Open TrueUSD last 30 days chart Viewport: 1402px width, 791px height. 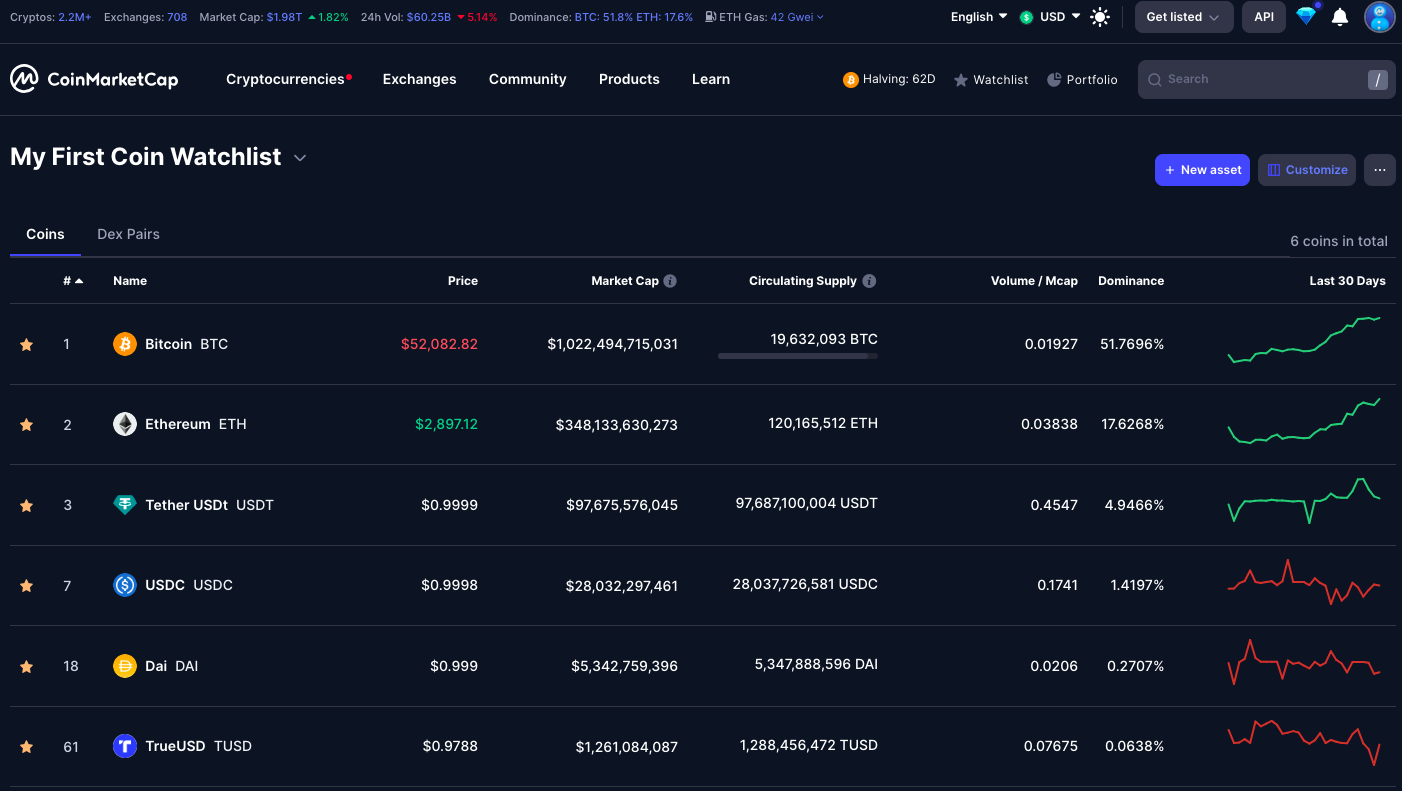[1304, 743]
